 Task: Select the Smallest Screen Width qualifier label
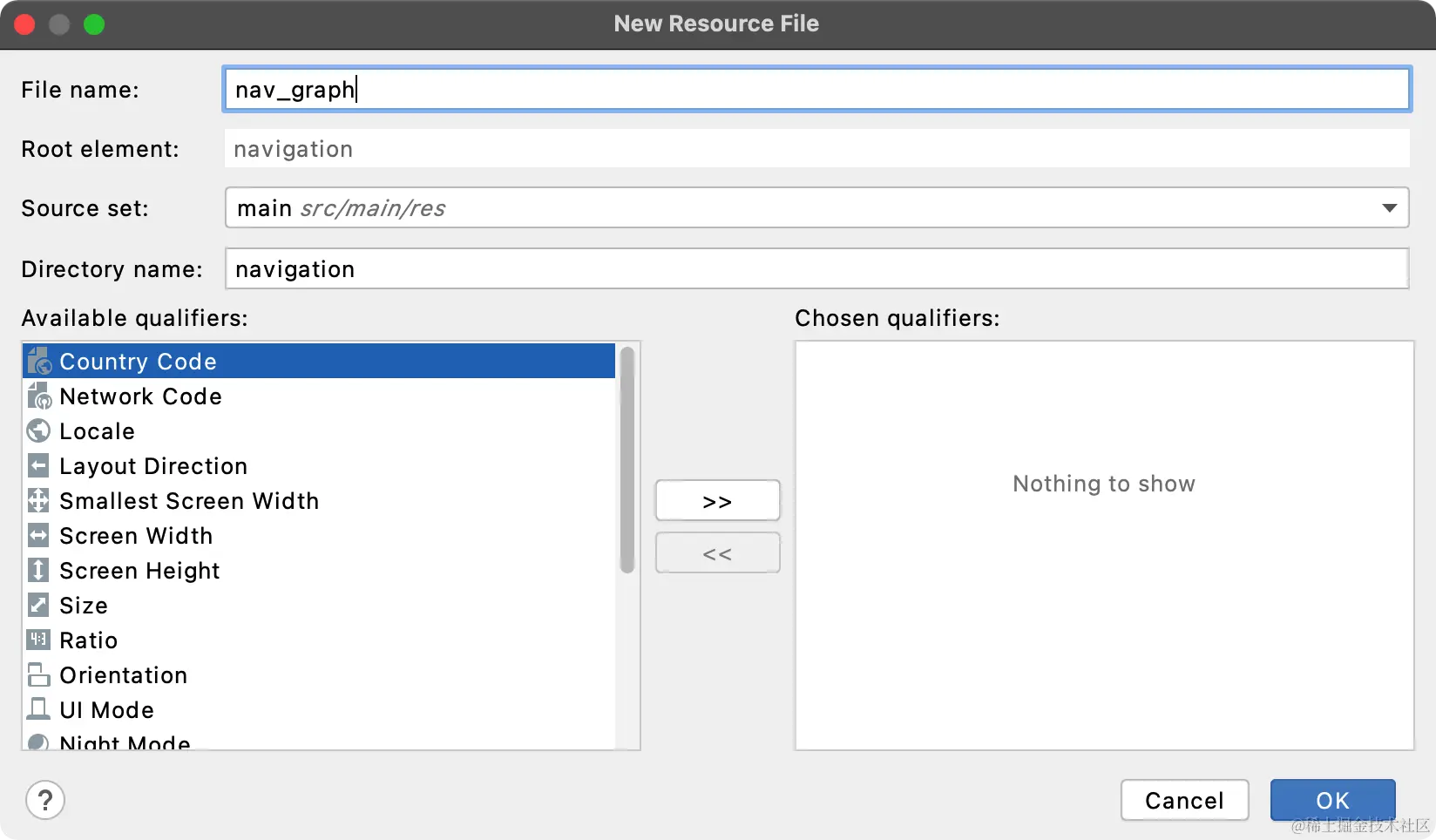[189, 501]
